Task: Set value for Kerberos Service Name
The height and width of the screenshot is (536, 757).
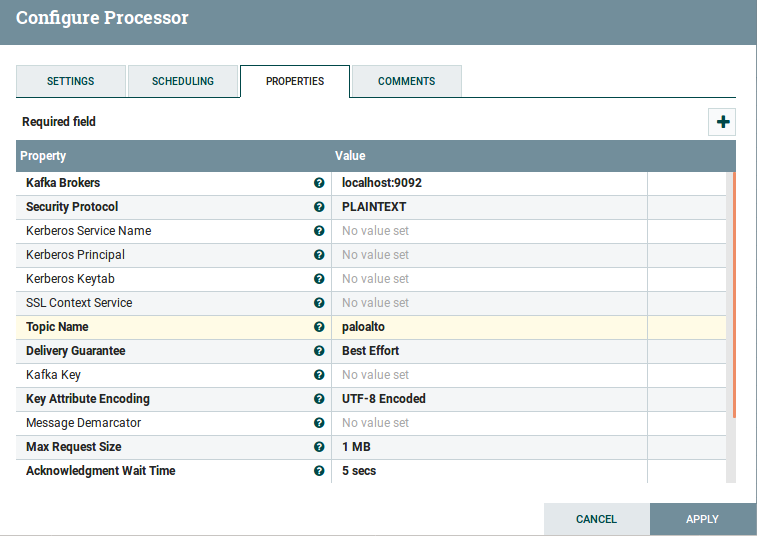Action: [489, 231]
